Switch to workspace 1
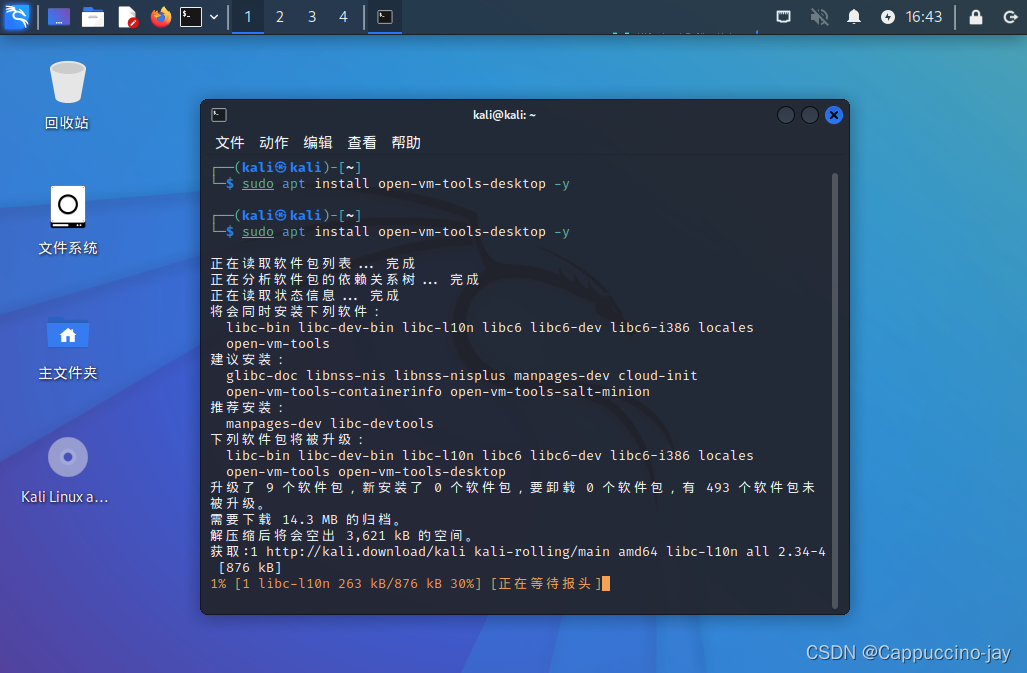 point(248,17)
